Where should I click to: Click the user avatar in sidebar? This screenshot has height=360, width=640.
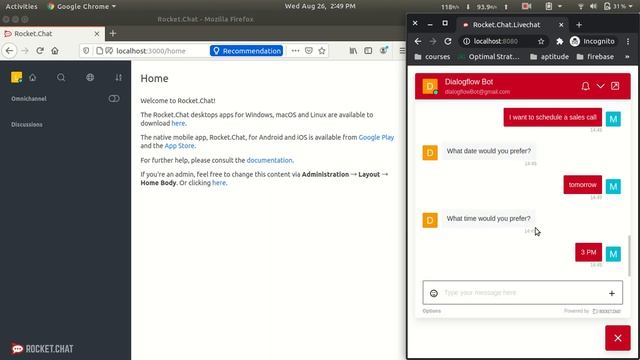coord(16,77)
